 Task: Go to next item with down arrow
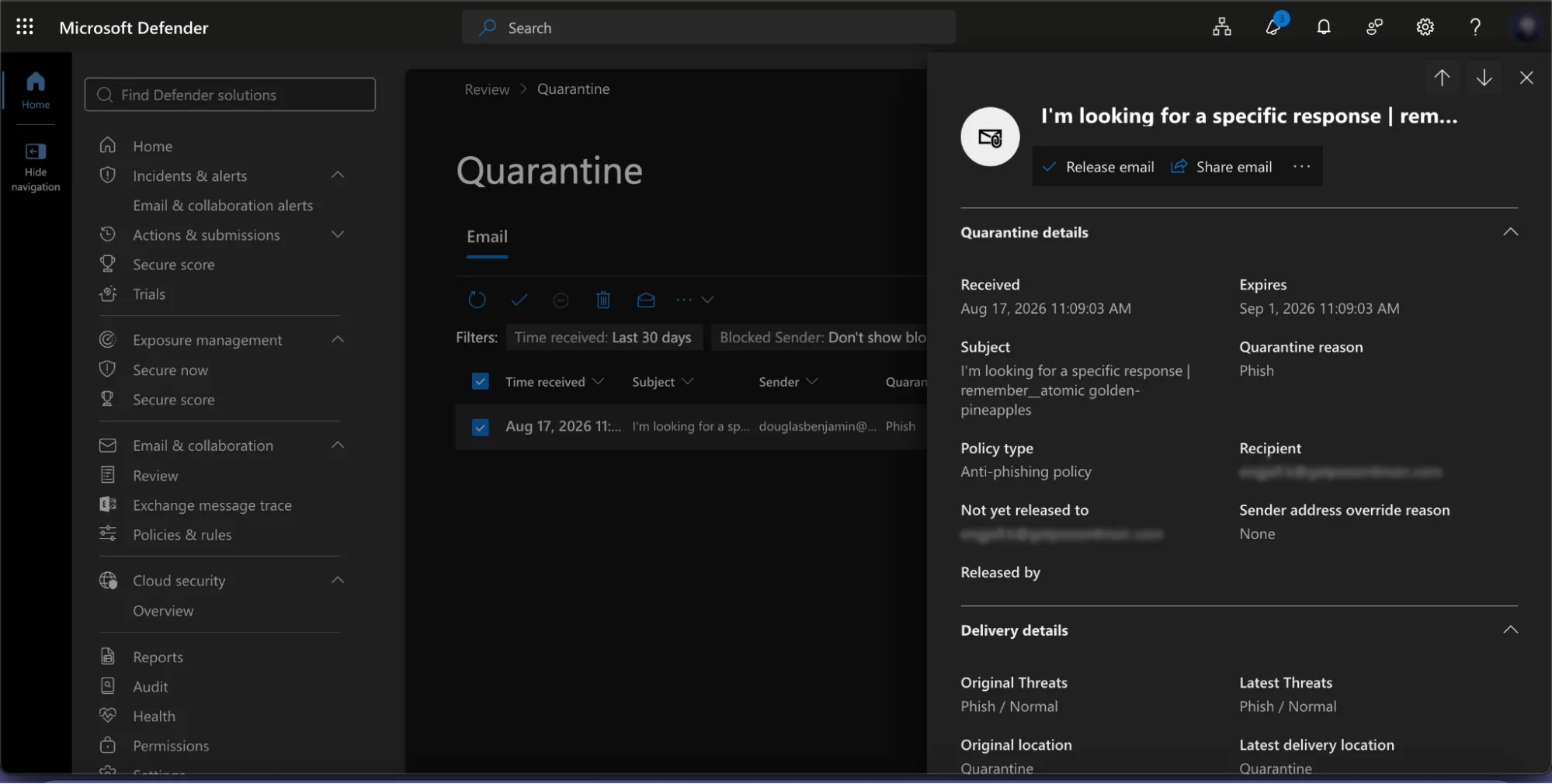tap(1484, 78)
